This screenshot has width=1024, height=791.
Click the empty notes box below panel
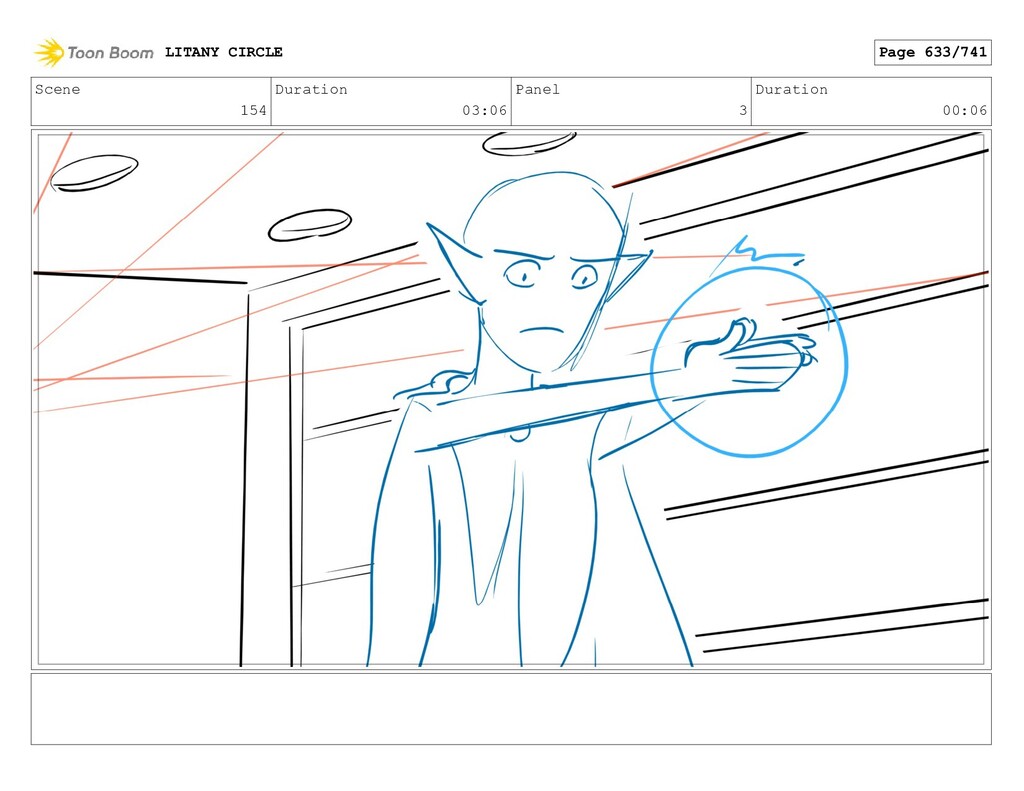click(x=511, y=709)
